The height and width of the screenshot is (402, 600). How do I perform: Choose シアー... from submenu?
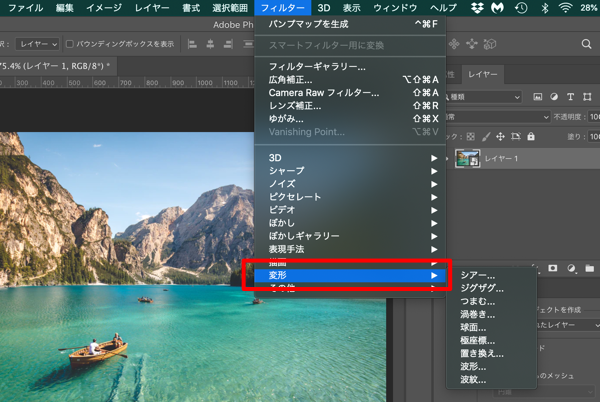491,275
